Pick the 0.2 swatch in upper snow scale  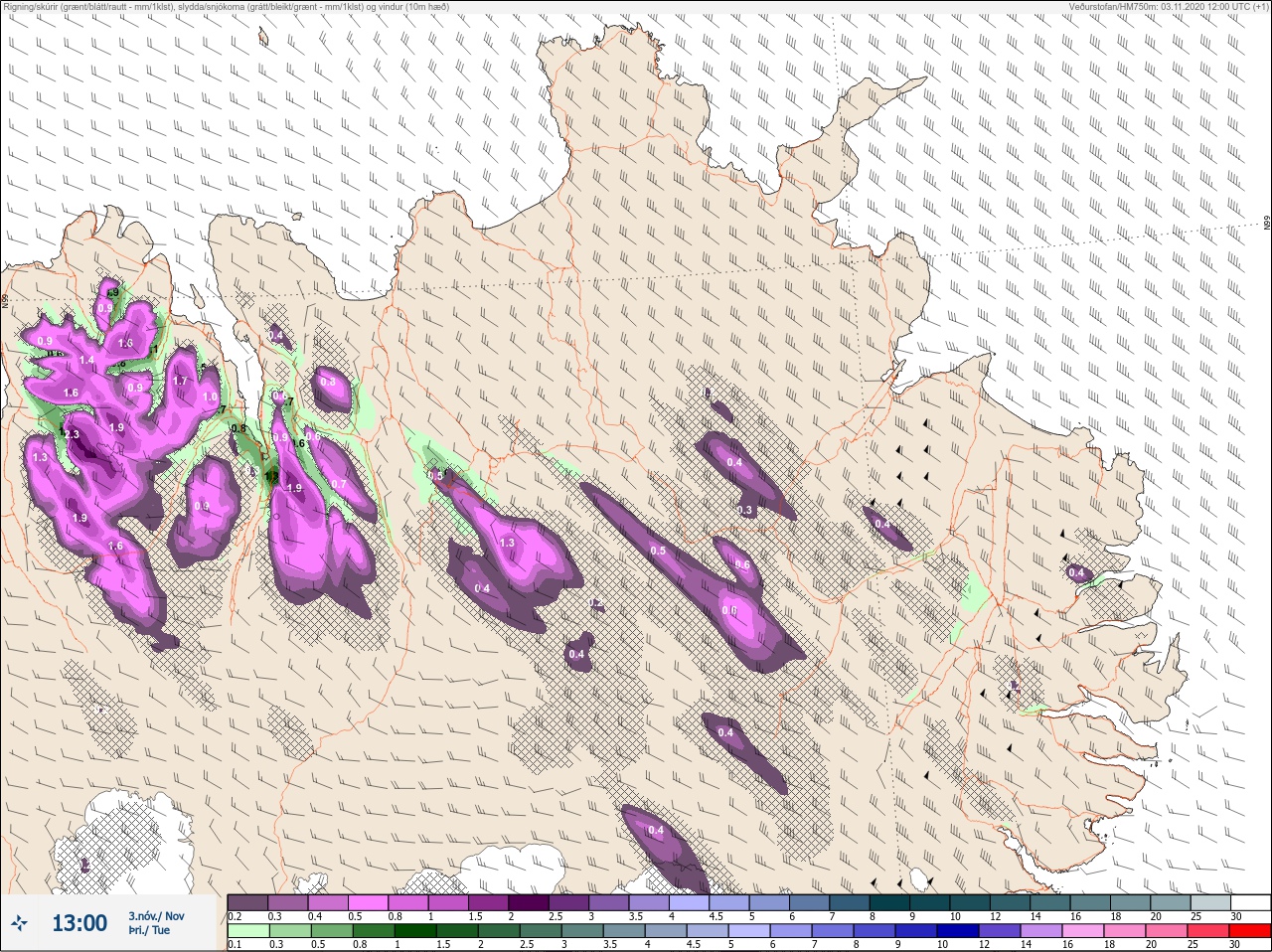tap(247, 902)
